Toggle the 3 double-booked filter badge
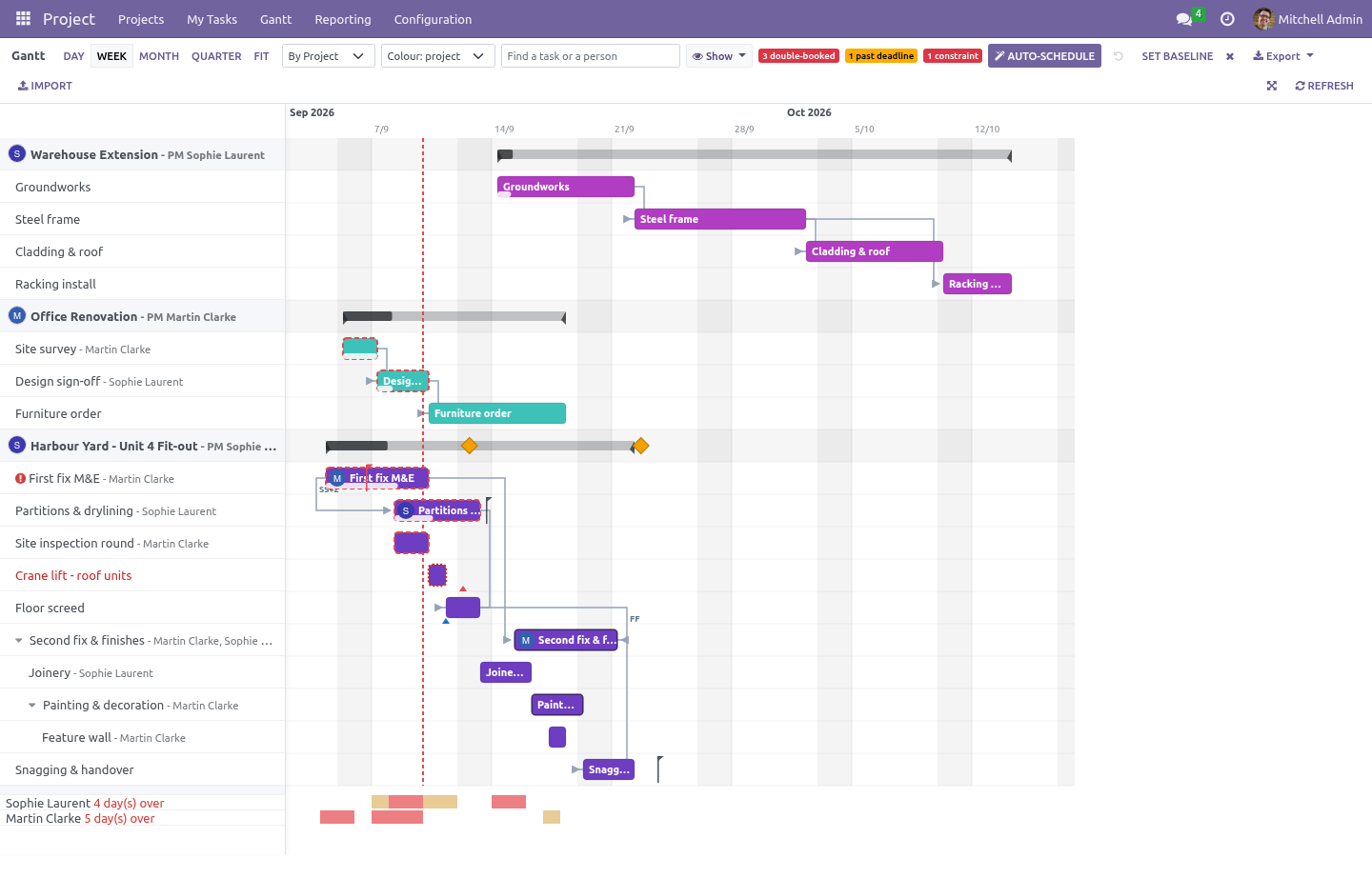Viewport: 1372px width, 878px height. pyautogui.click(x=798, y=56)
